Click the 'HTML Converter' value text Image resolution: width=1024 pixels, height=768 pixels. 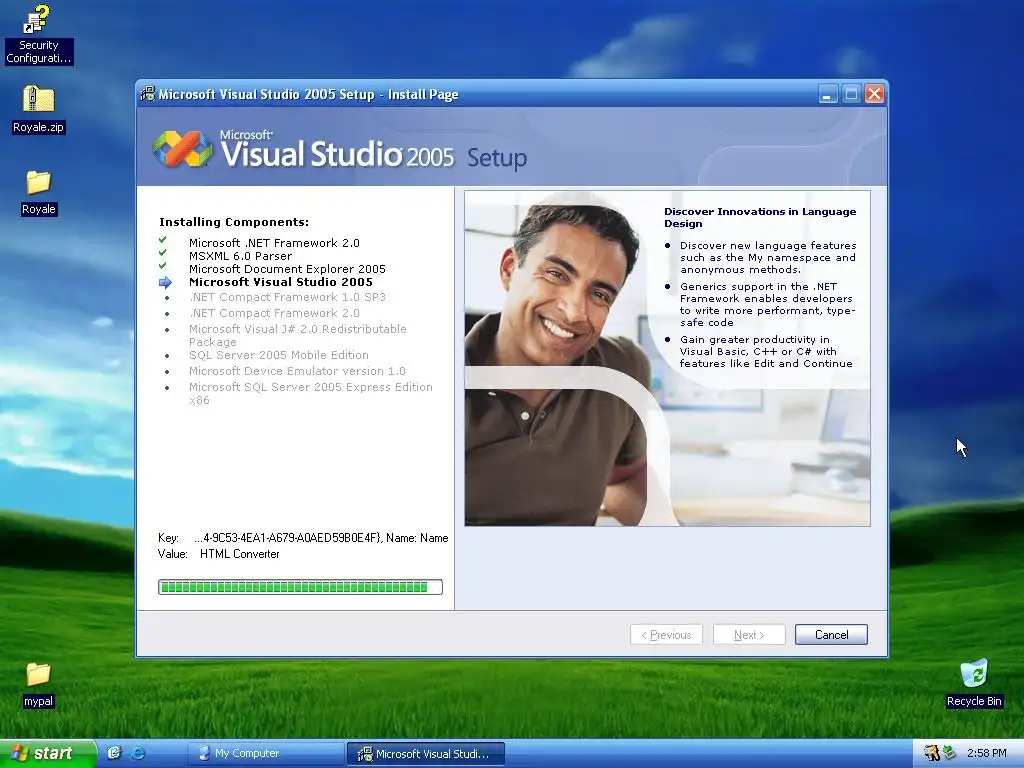(240, 554)
